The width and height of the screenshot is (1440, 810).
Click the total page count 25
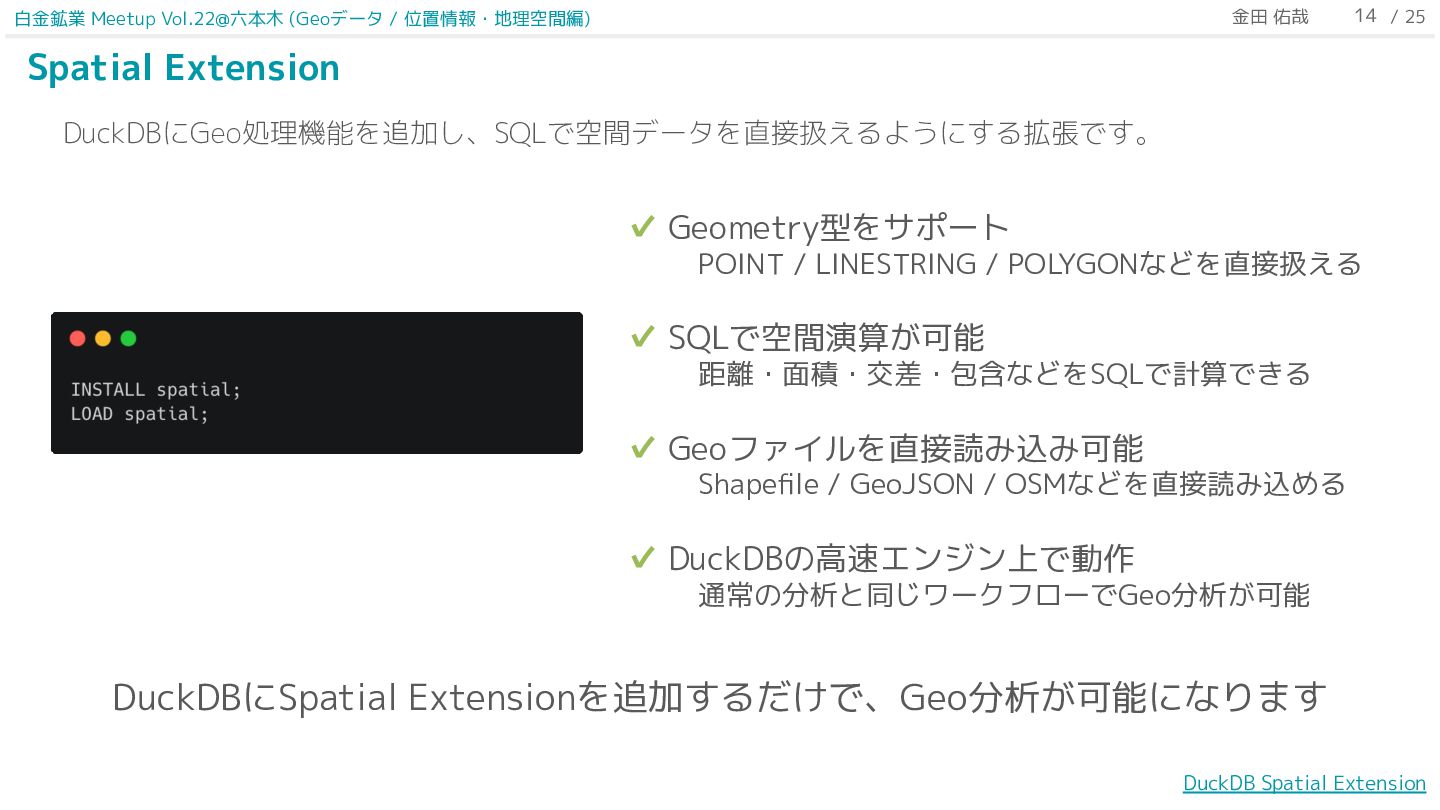click(1415, 16)
